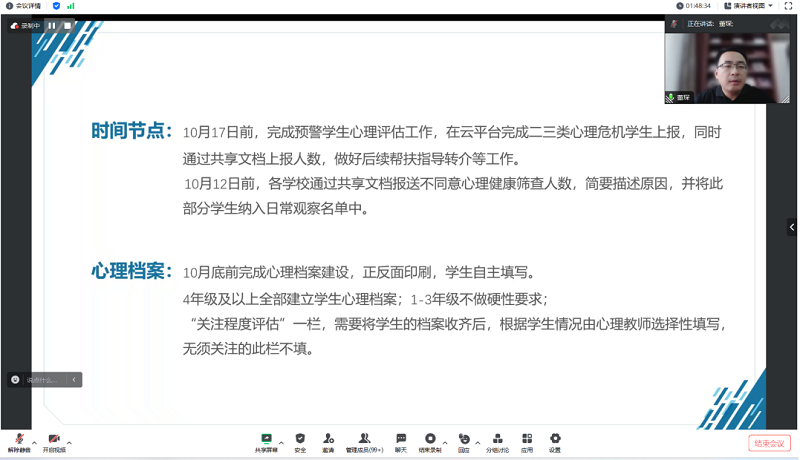The width and height of the screenshot is (800, 460).
Task: Toggle fullscreen icon in top right corner
Action: (788, 6)
